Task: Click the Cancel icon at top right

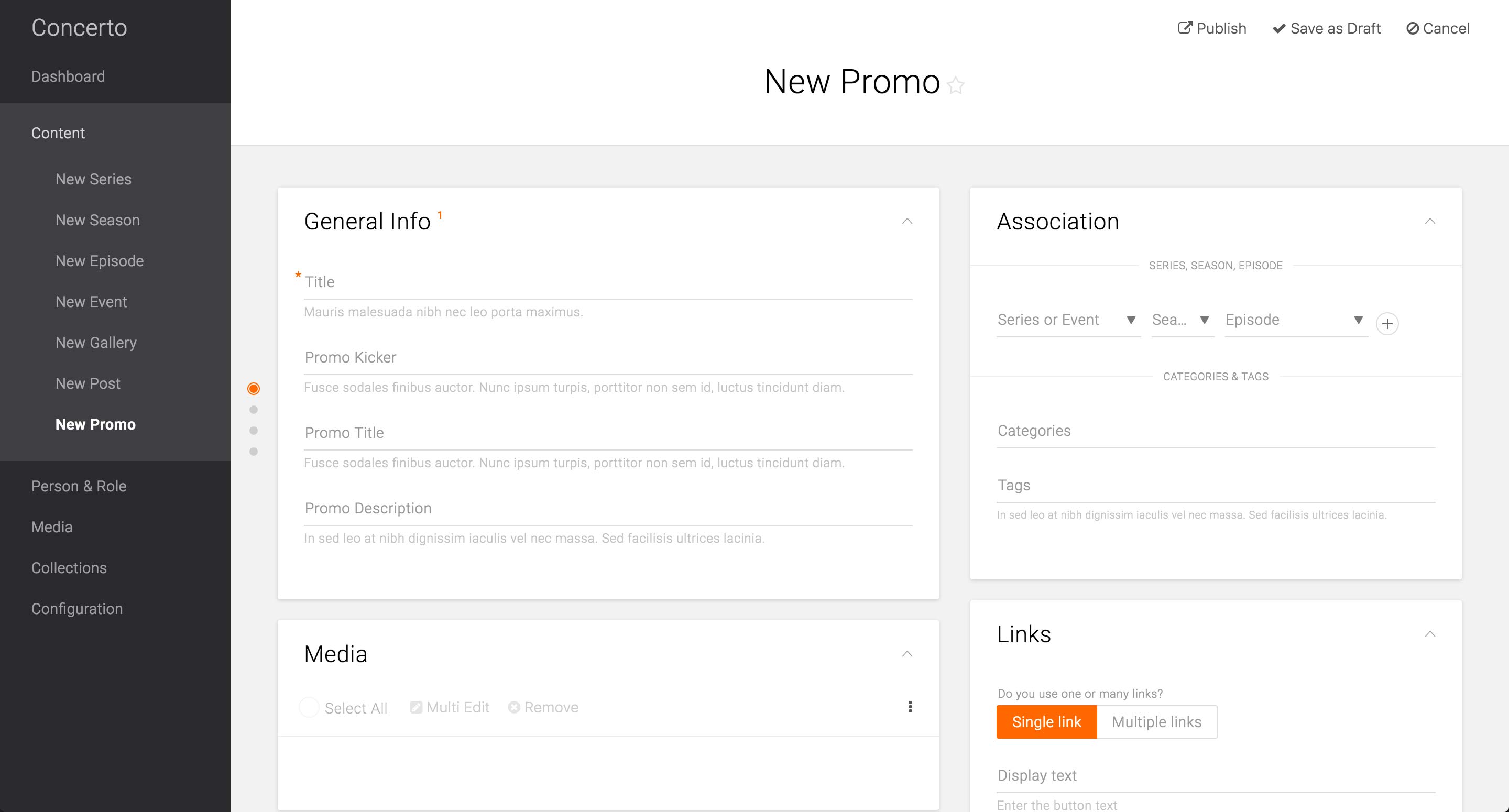Action: (x=1413, y=29)
